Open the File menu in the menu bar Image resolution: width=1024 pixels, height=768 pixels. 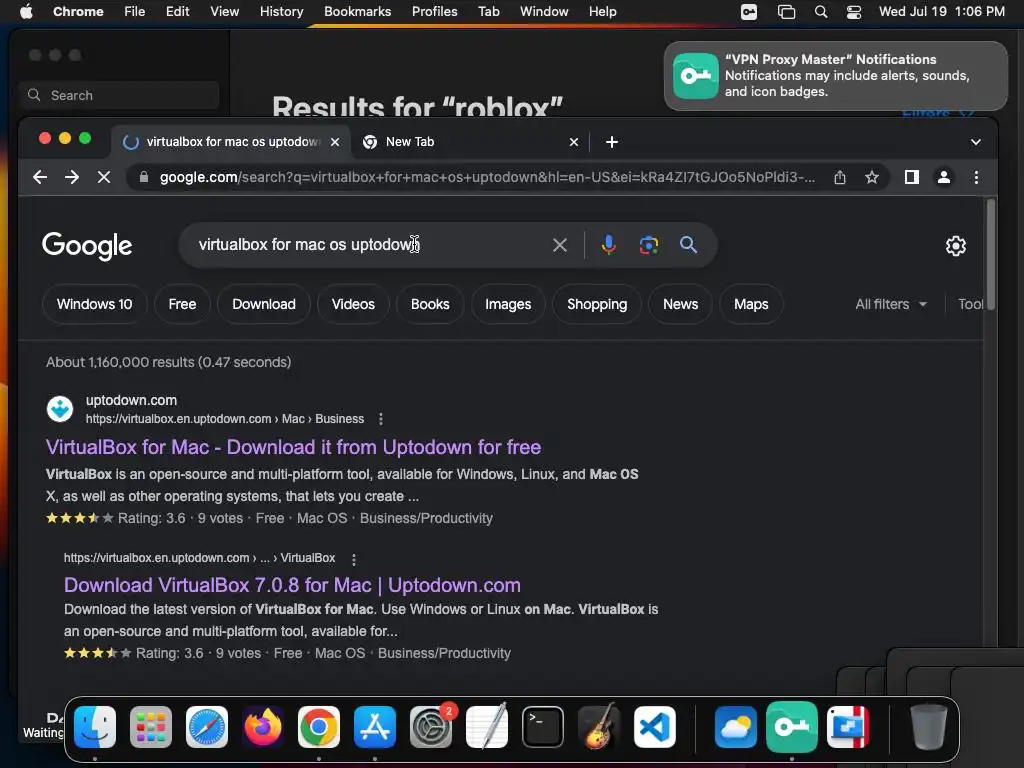[x=135, y=12]
